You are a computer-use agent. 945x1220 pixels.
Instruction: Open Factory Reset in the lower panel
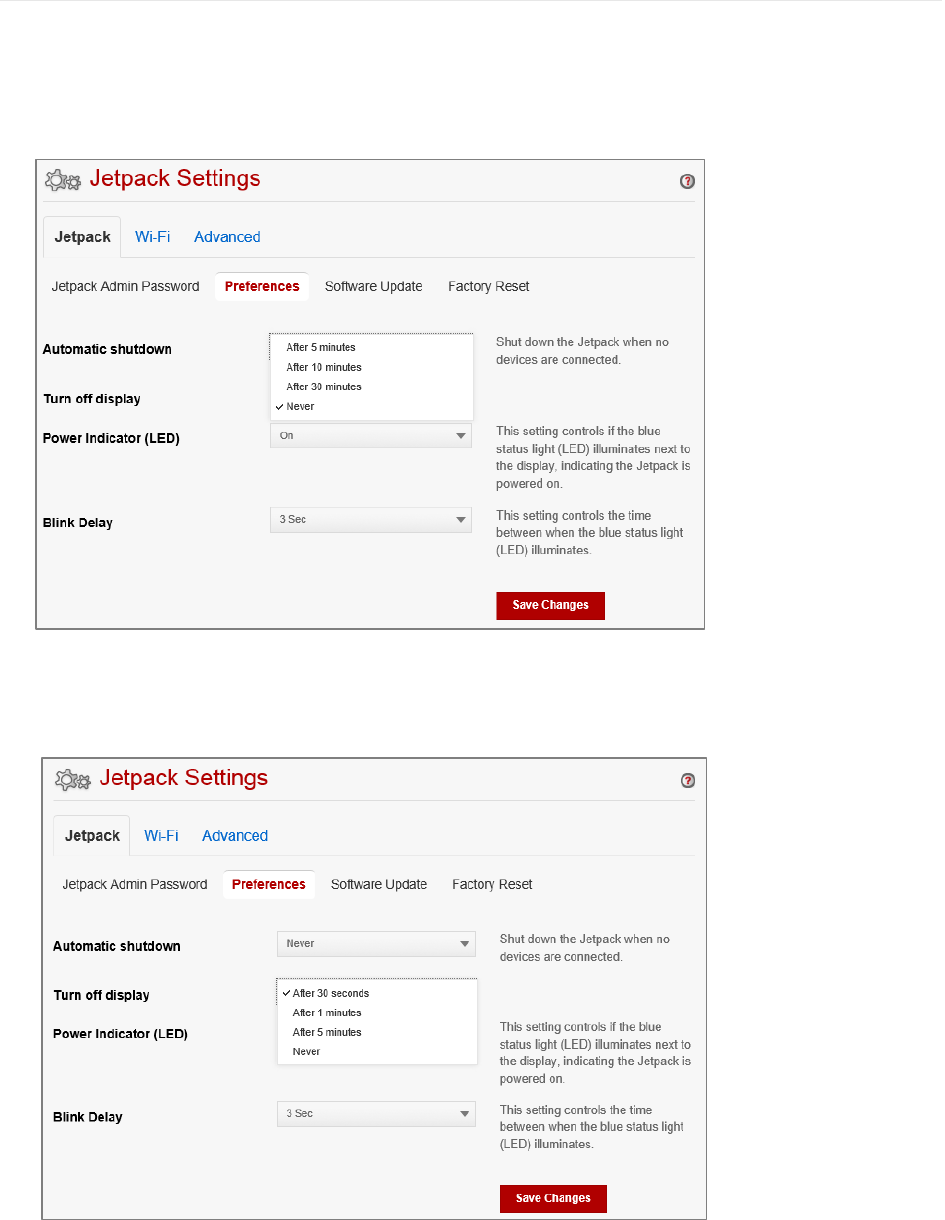point(492,884)
